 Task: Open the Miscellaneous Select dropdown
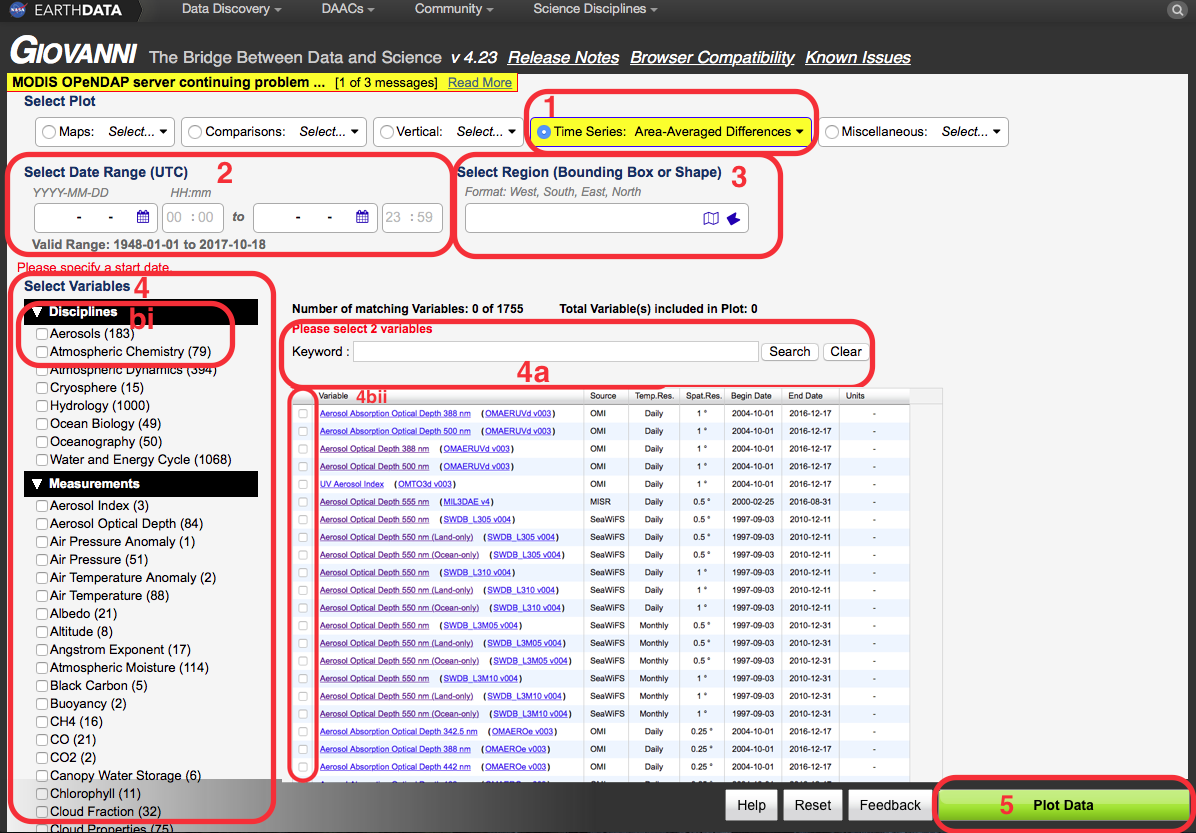[x=971, y=132]
